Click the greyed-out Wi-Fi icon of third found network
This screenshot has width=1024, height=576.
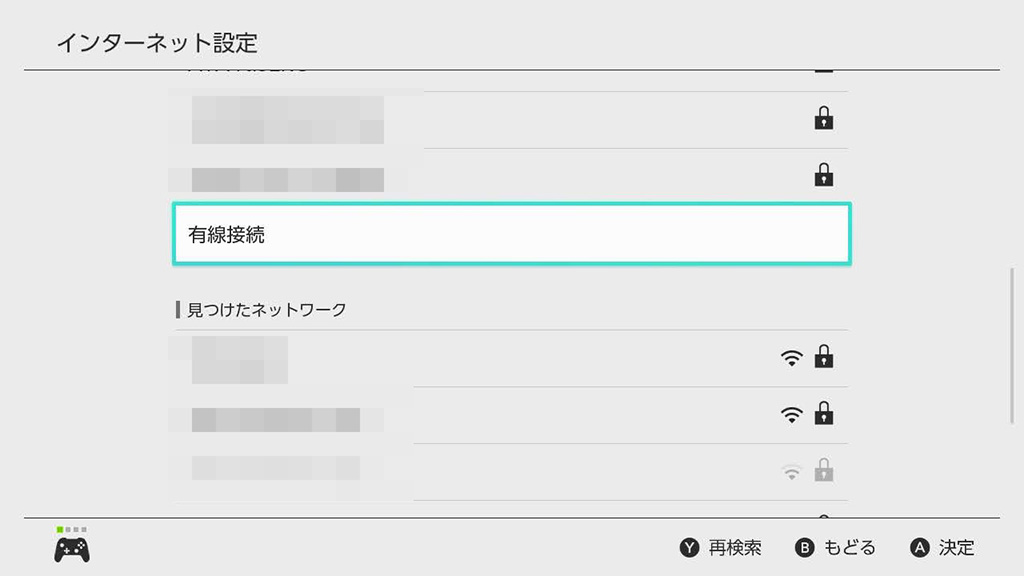click(x=792, y=472)
